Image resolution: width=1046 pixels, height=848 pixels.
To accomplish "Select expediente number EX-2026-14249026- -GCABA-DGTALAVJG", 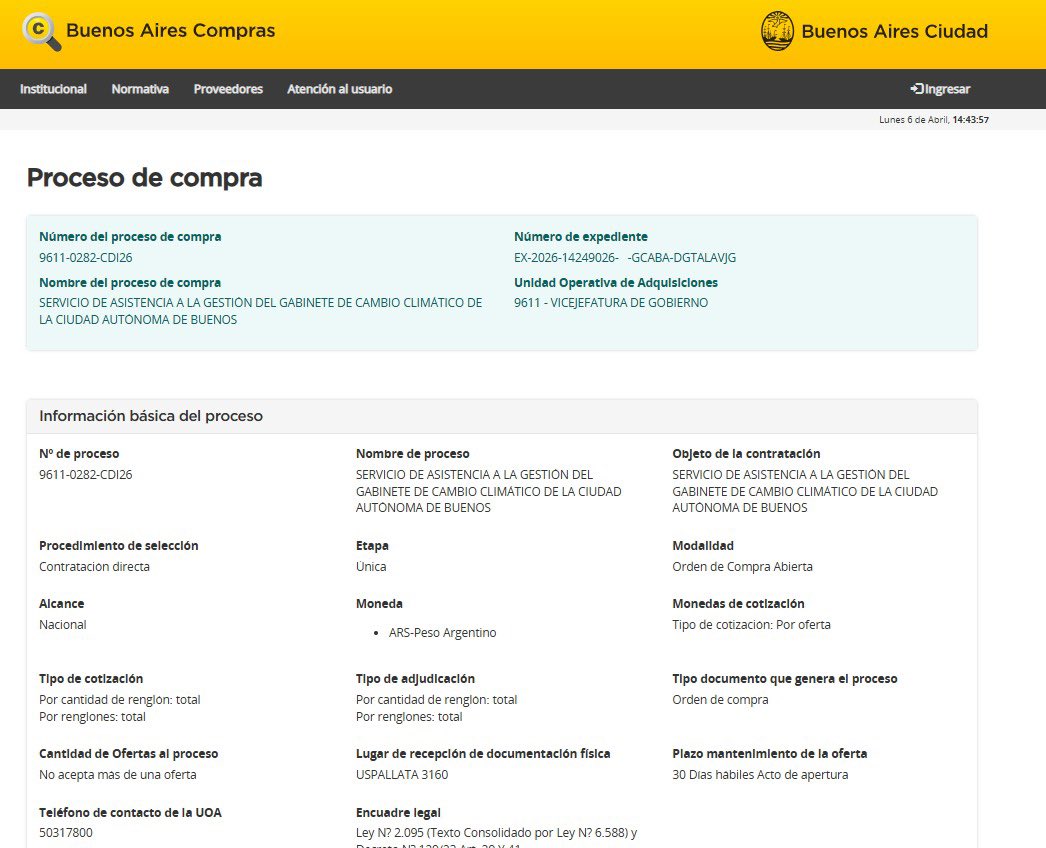I will (625, 258).
